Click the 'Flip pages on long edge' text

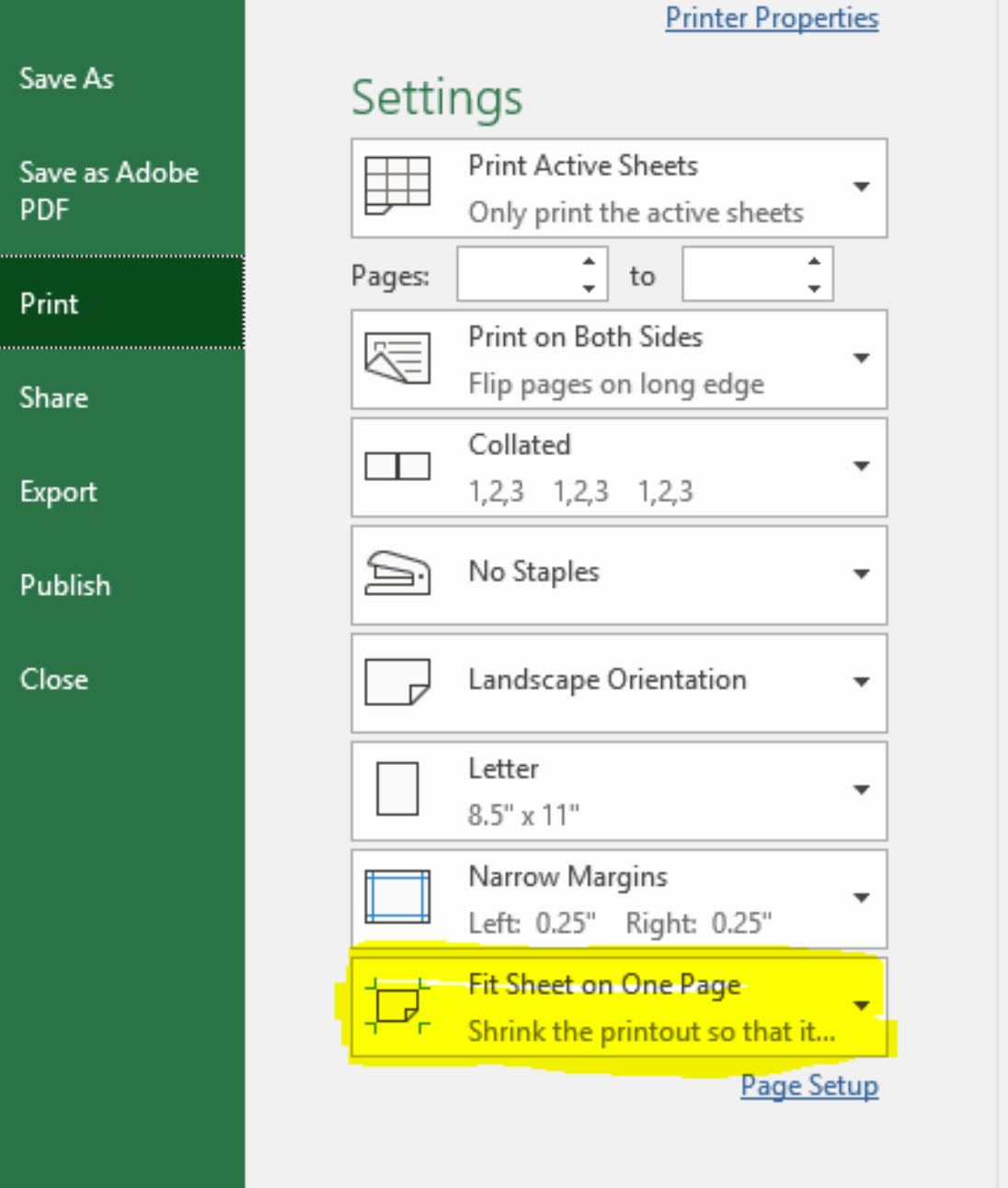click(616, 384)
